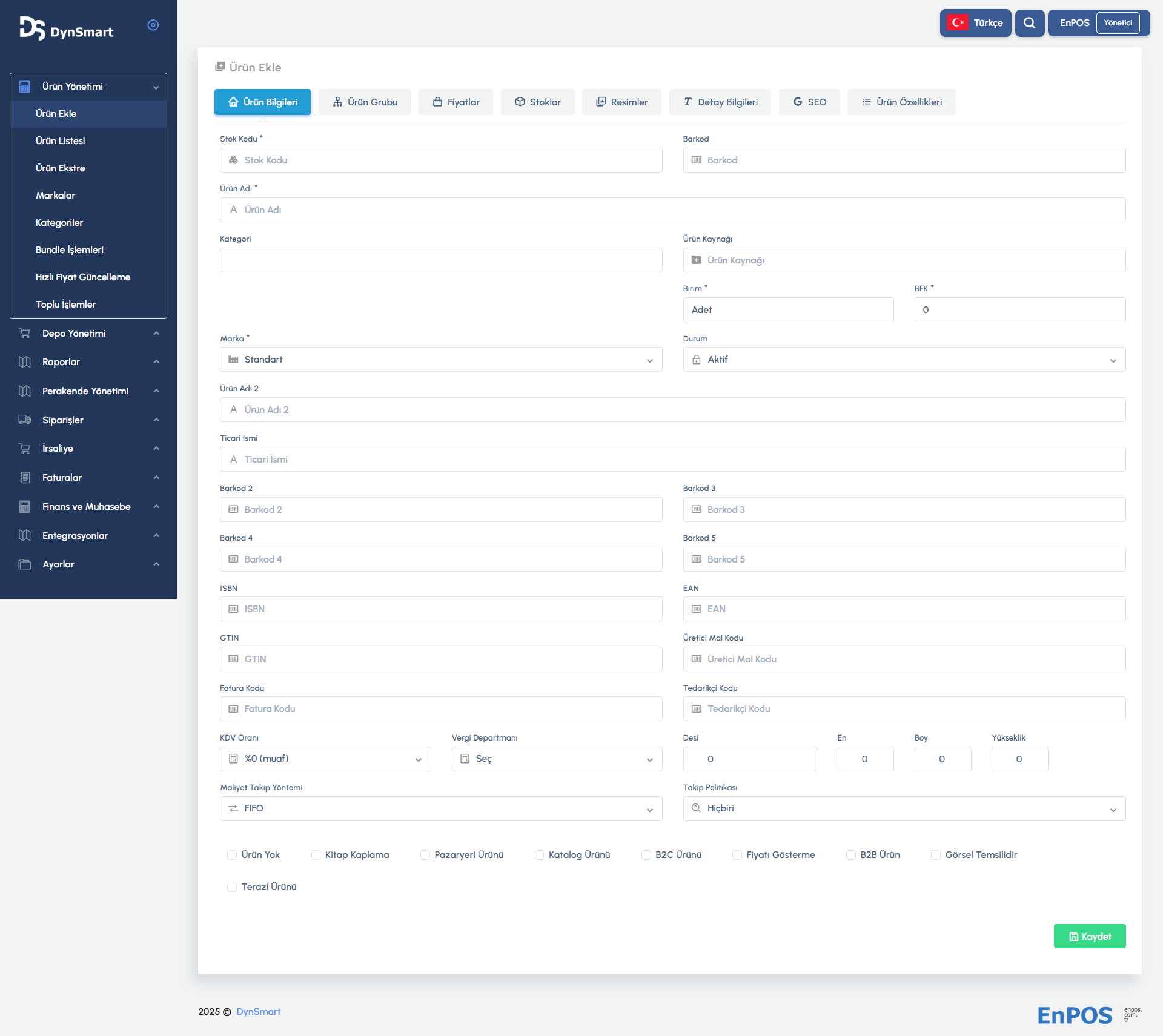Open the DynSmart footer link

point(258,1012)
